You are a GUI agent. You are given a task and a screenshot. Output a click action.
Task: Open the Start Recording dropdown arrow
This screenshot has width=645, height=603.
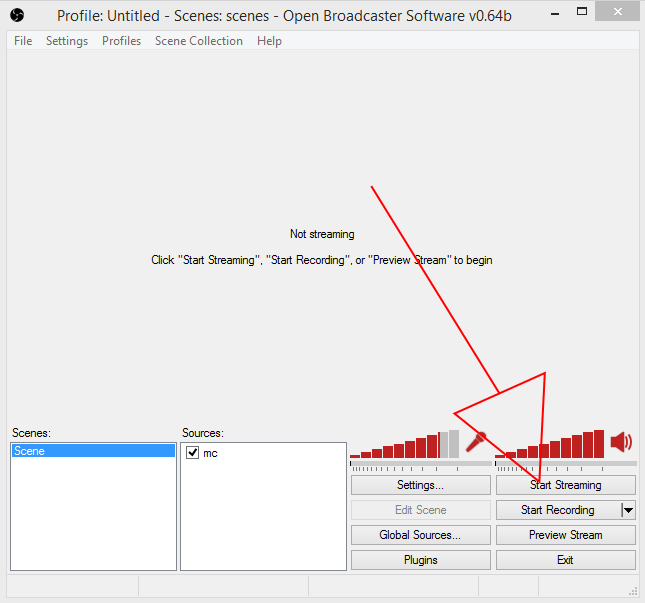pyautogui.click(x=628, y=510)
